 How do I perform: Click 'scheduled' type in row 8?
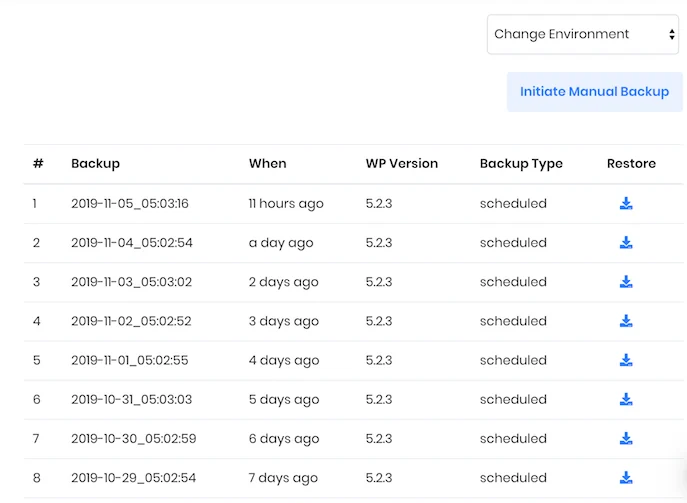pos(513,478)
